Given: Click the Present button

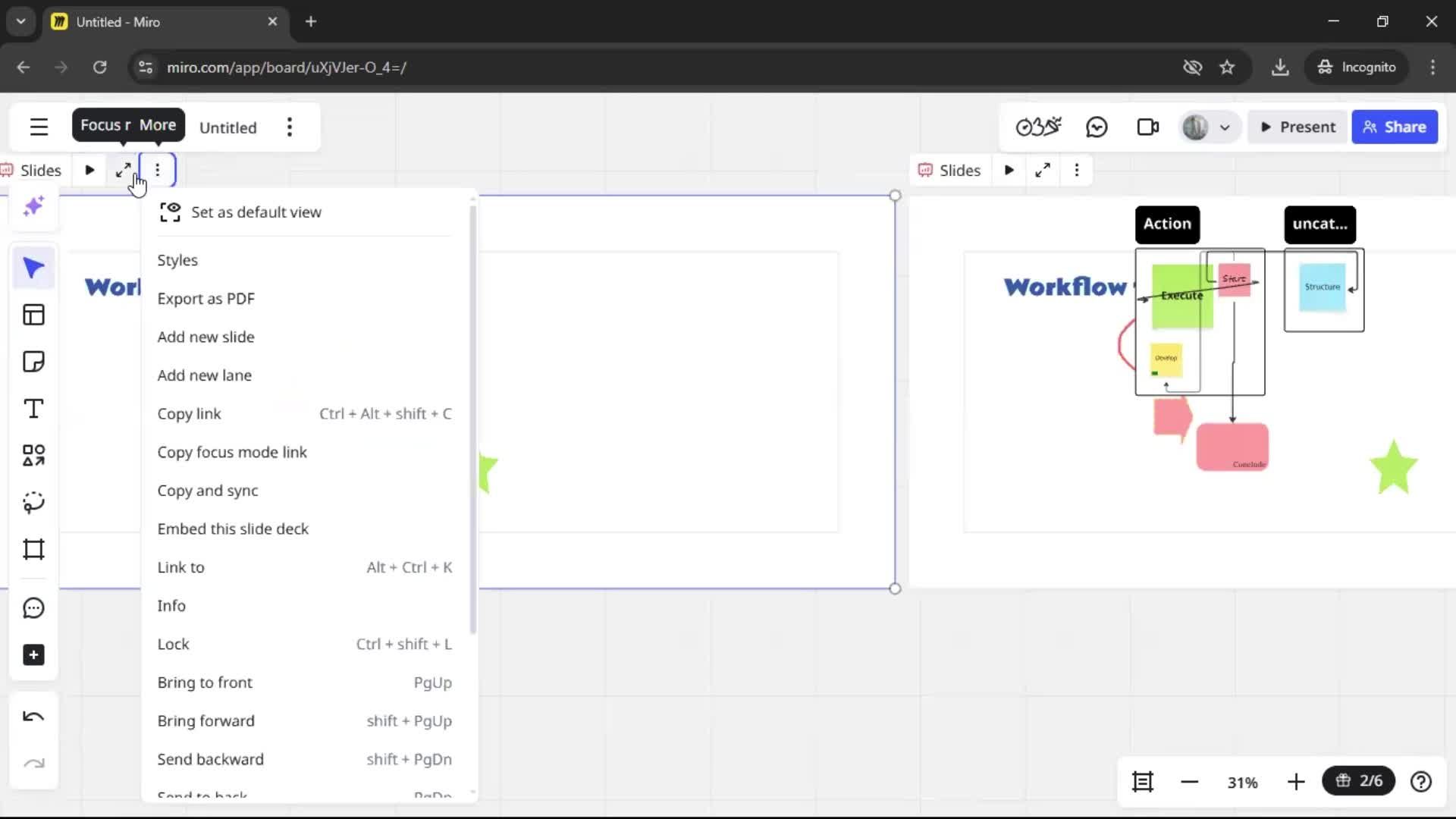Looking at the screenshot, I should [x=1298, y=127].
